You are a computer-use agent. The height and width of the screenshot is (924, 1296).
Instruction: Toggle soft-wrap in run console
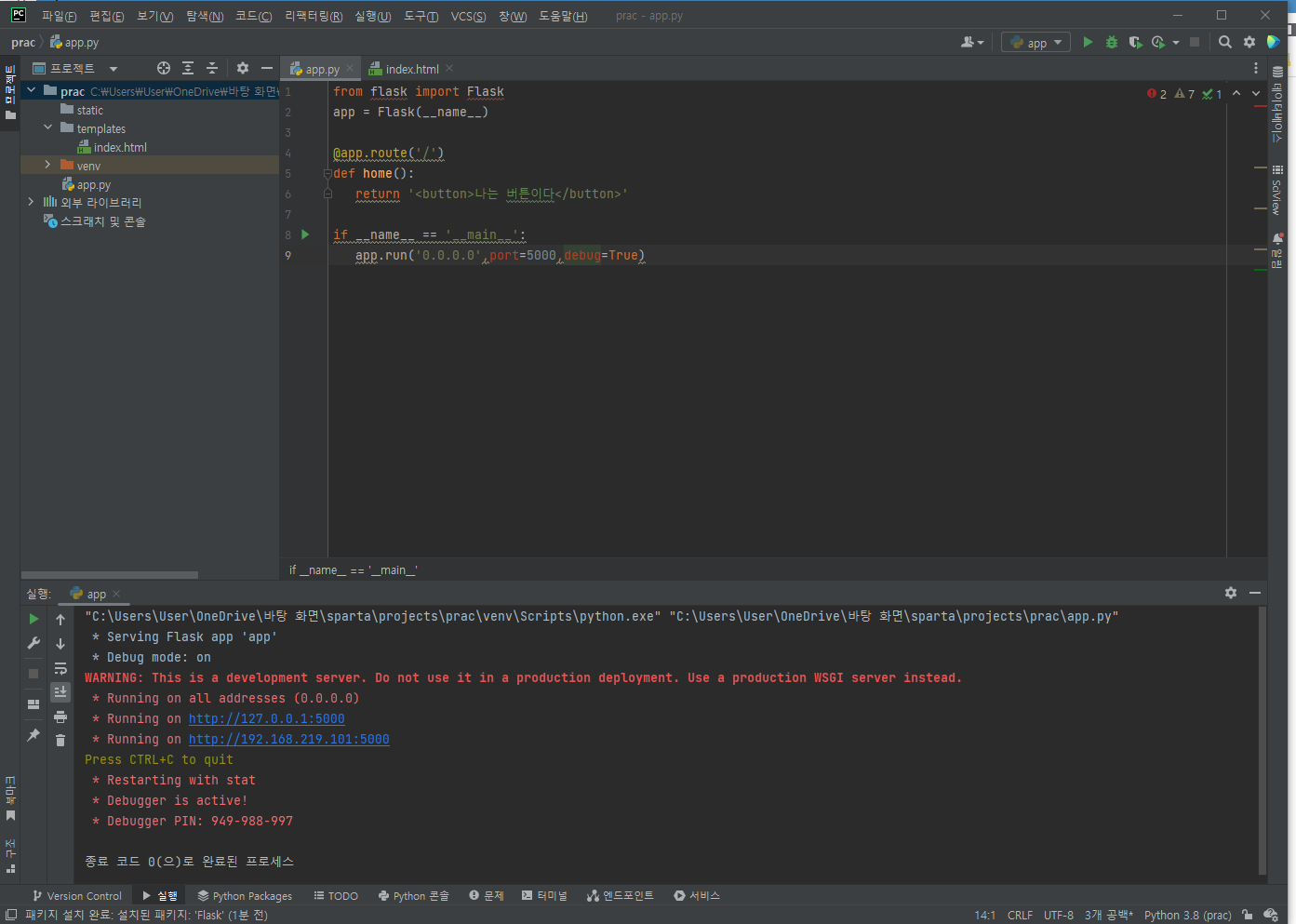tap(60, 668)
